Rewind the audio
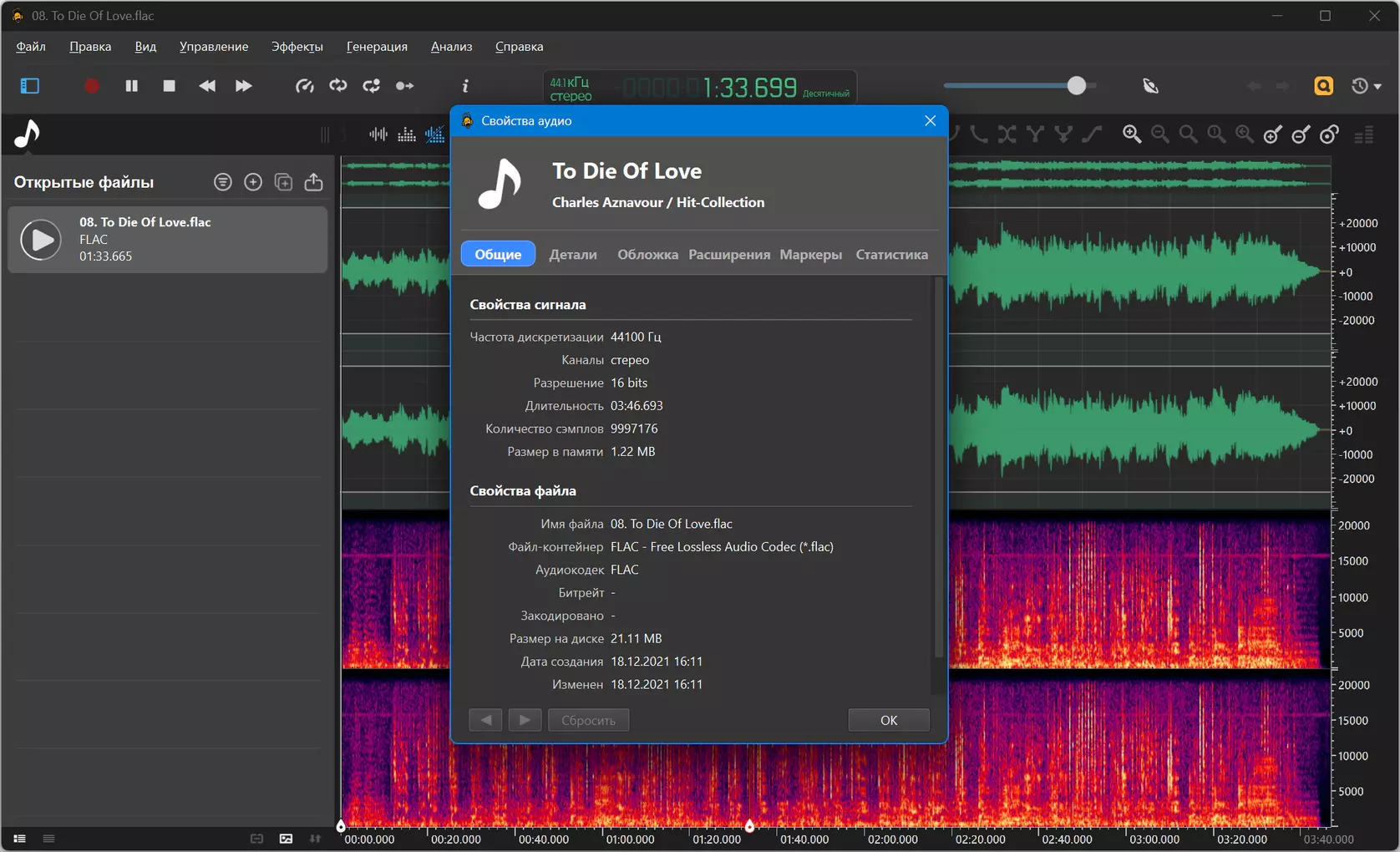Image resolution: width=1400 pixels, height=852 pixels. coord(207,86)
